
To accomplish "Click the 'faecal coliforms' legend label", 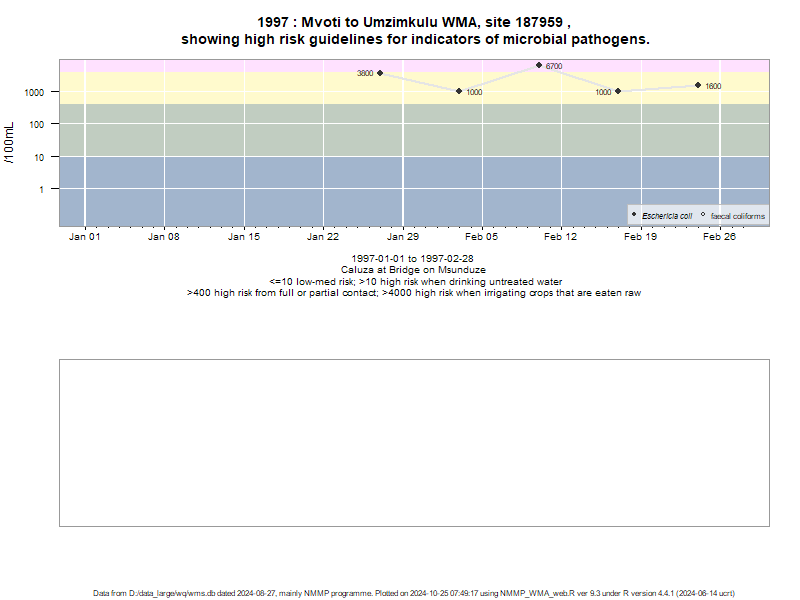I will [x=738, y=216].
